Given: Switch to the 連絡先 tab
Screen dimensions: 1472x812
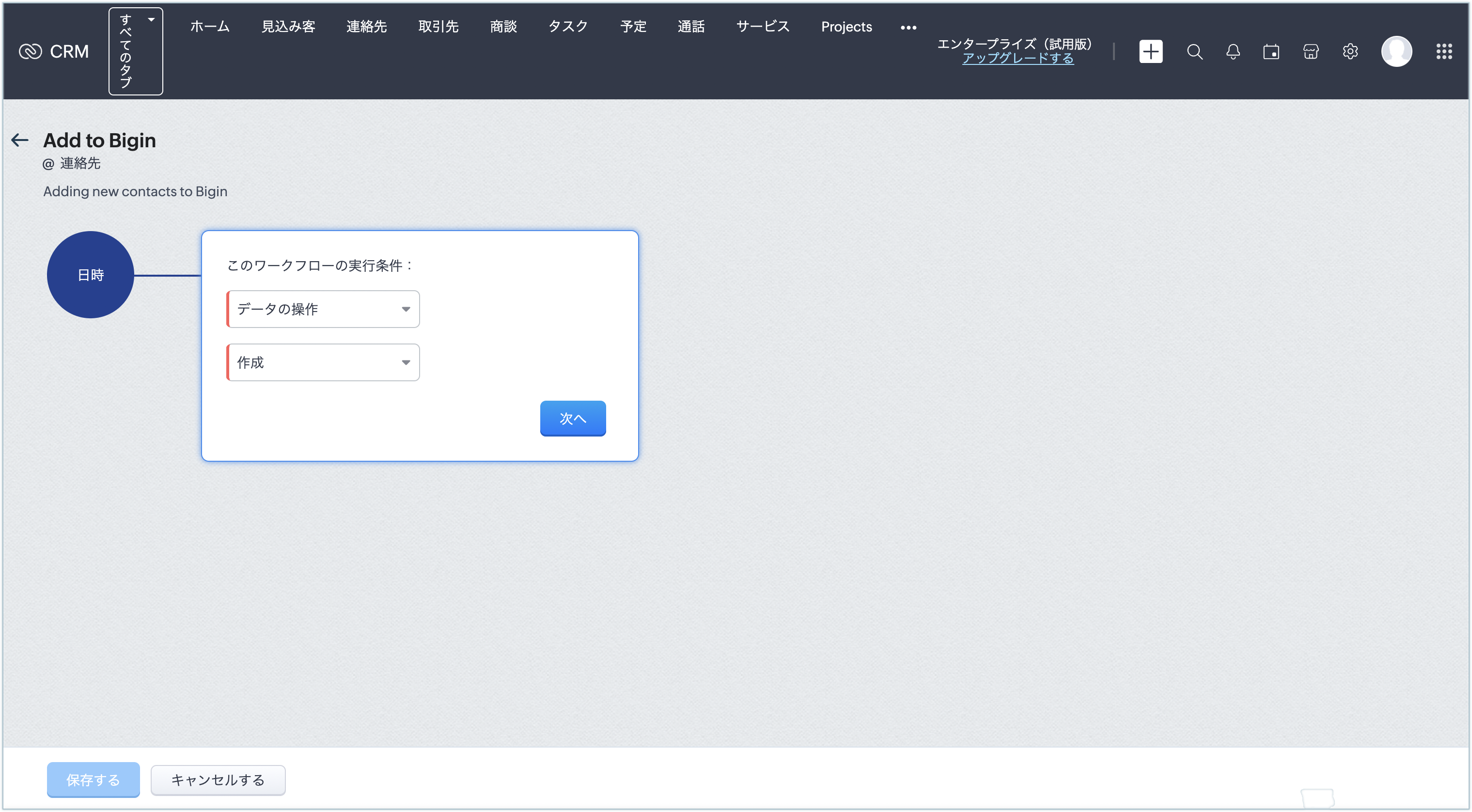Looking at the screenshot, I should pyautogui.click(x=366, y=27).
